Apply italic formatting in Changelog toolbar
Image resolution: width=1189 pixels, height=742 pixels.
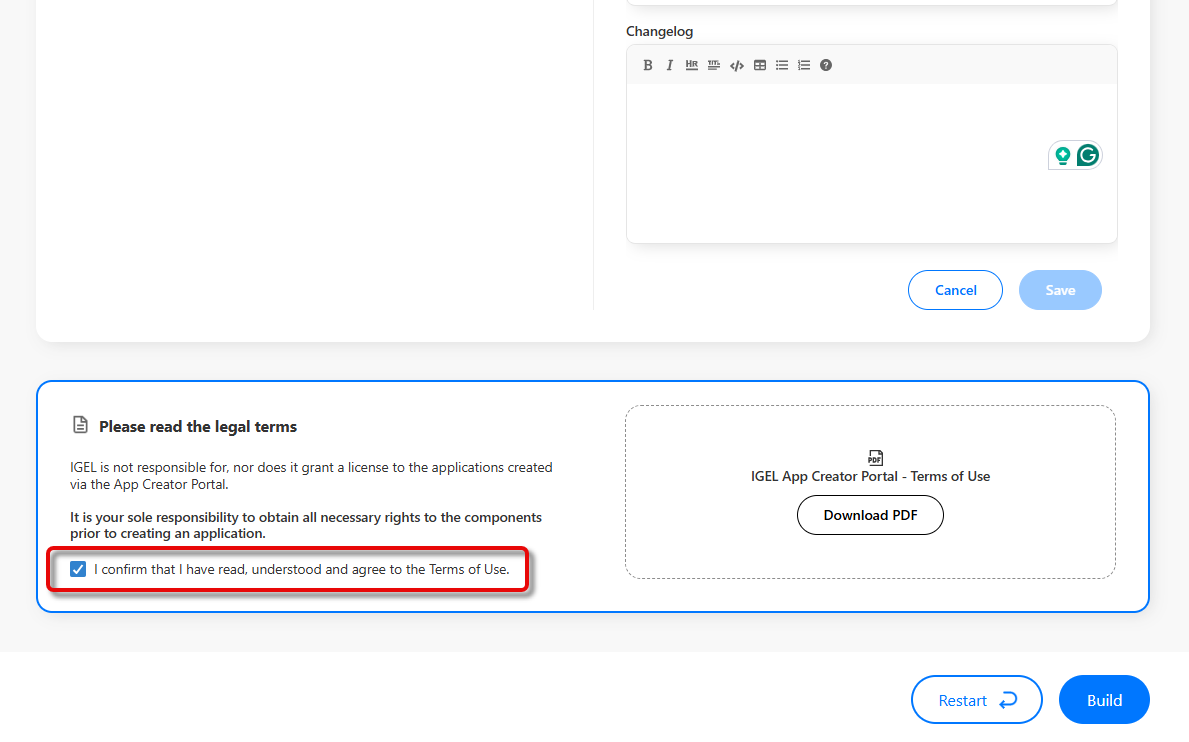tap(670, 65)
